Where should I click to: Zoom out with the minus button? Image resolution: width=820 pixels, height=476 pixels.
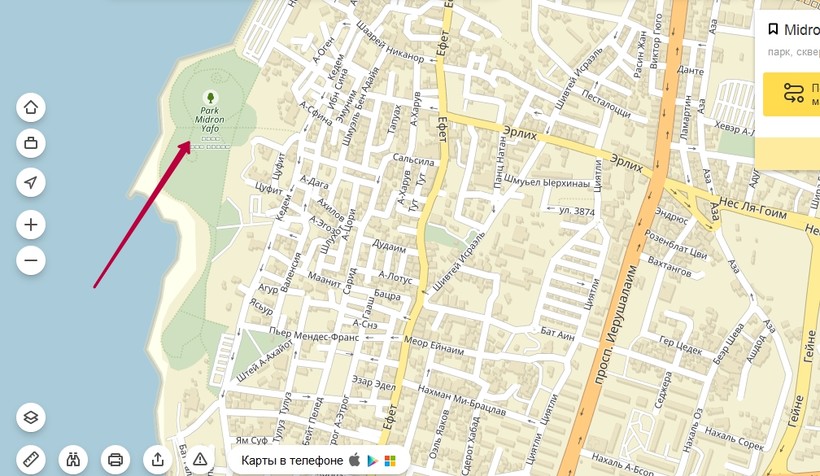tap(31, 260)
